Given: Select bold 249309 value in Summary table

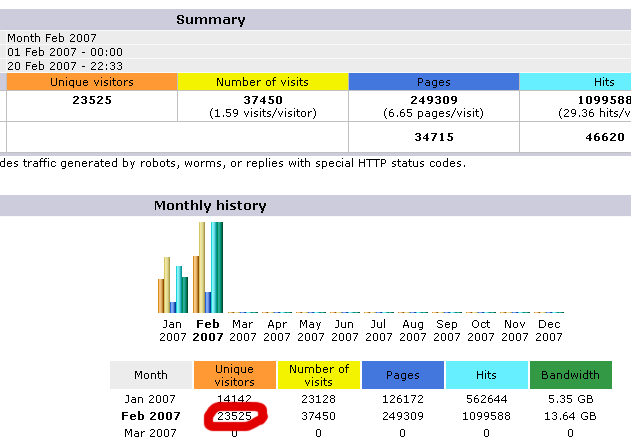Looking at the screenshot, I should [x=434, y=100].
